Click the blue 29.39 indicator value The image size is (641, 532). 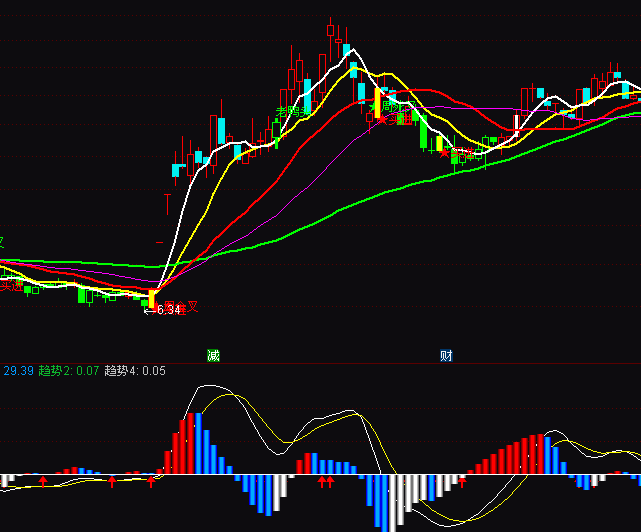pos(18,371)
